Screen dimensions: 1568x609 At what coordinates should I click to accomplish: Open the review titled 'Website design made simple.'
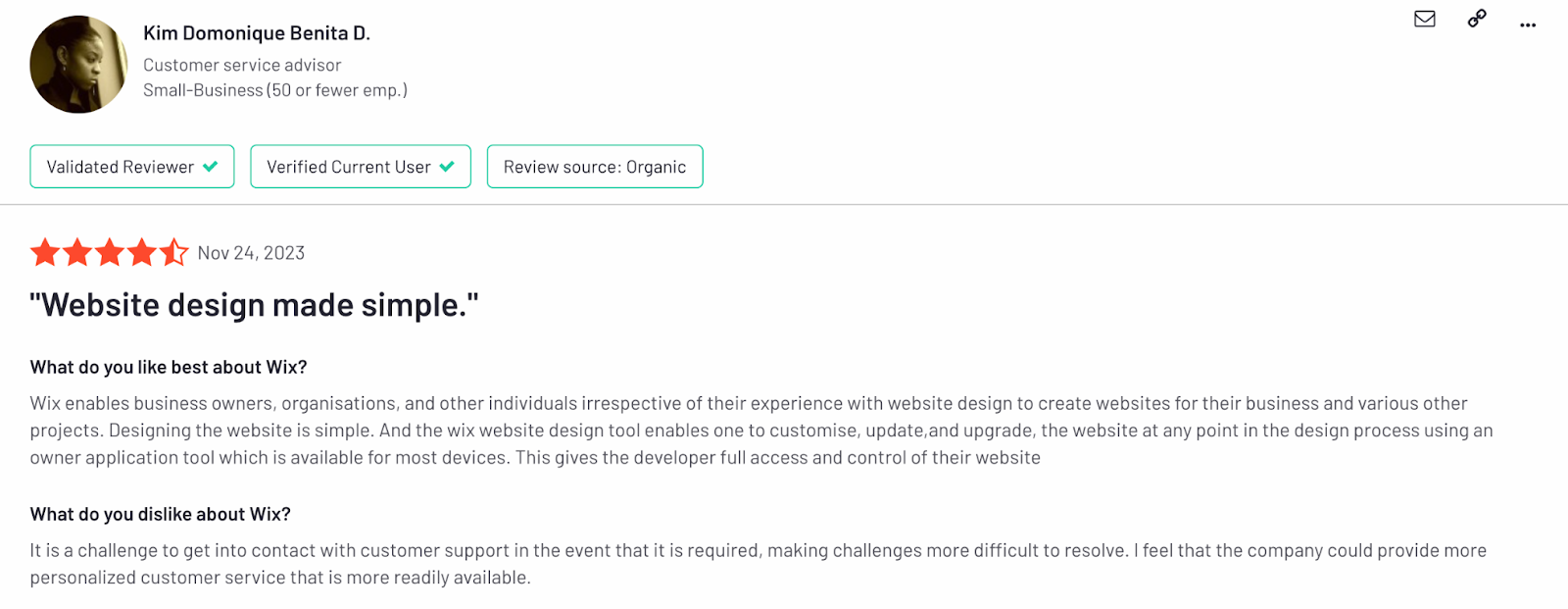(x=254, y=304)
